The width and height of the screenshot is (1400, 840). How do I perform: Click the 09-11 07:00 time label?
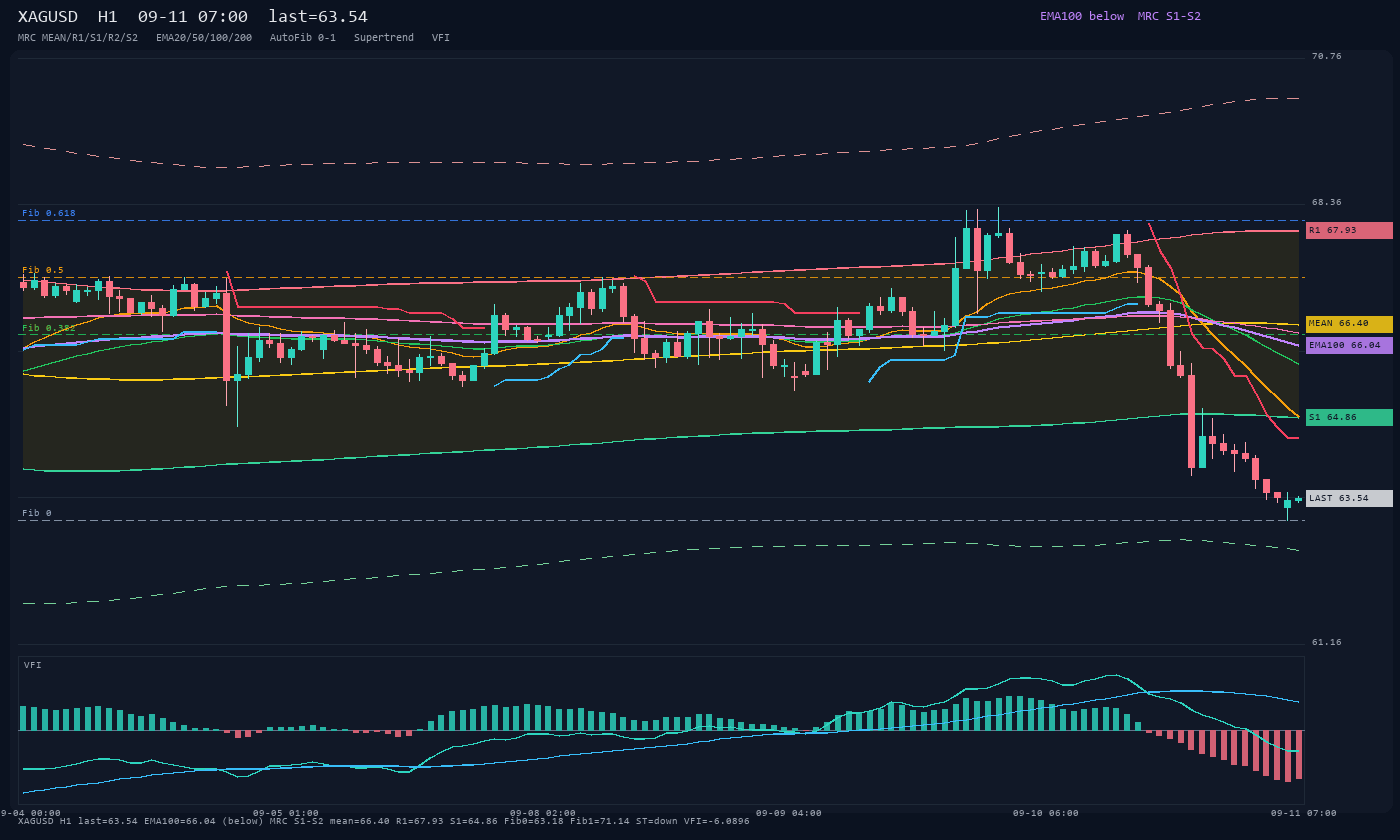point(1304,813)
